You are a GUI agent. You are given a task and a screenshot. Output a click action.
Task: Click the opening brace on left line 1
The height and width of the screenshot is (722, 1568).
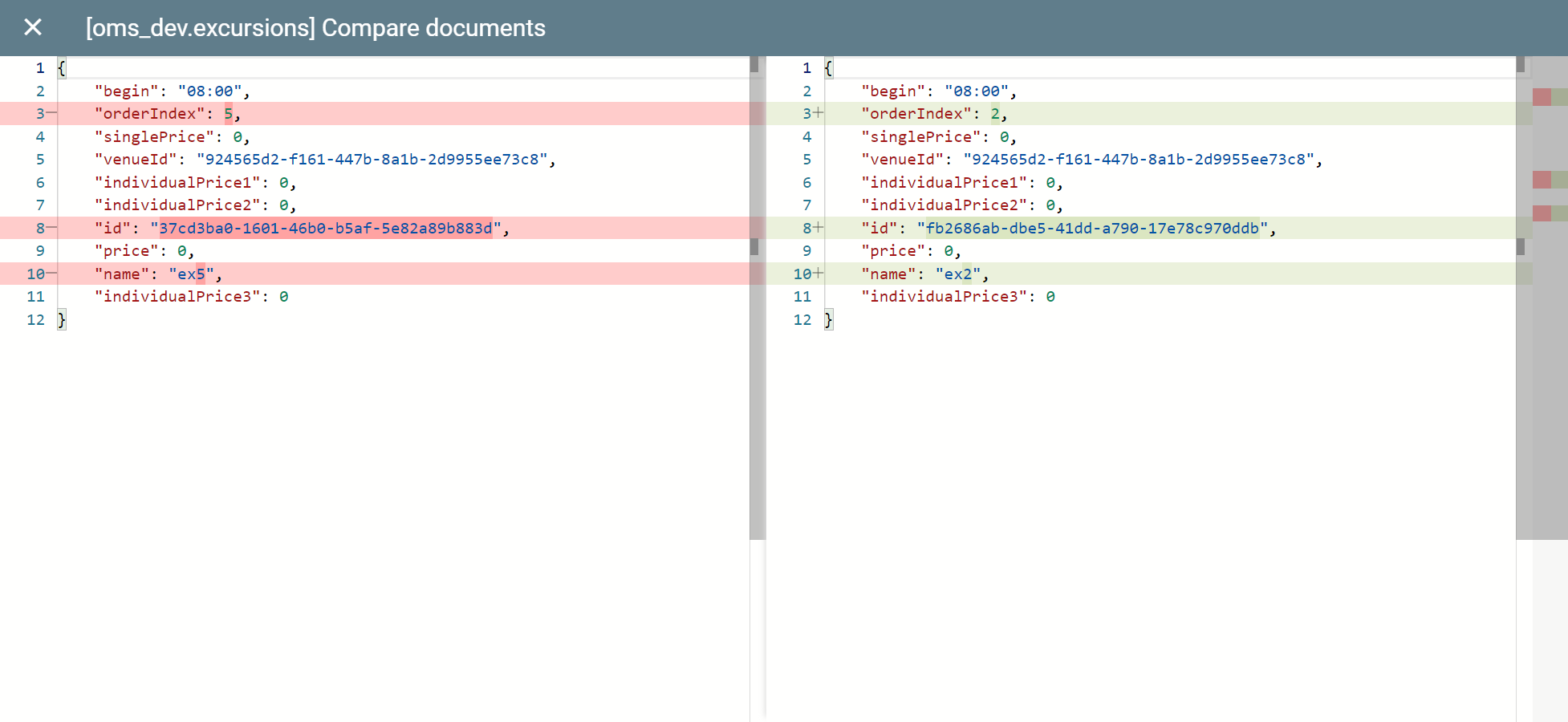(x=61, y=67)
